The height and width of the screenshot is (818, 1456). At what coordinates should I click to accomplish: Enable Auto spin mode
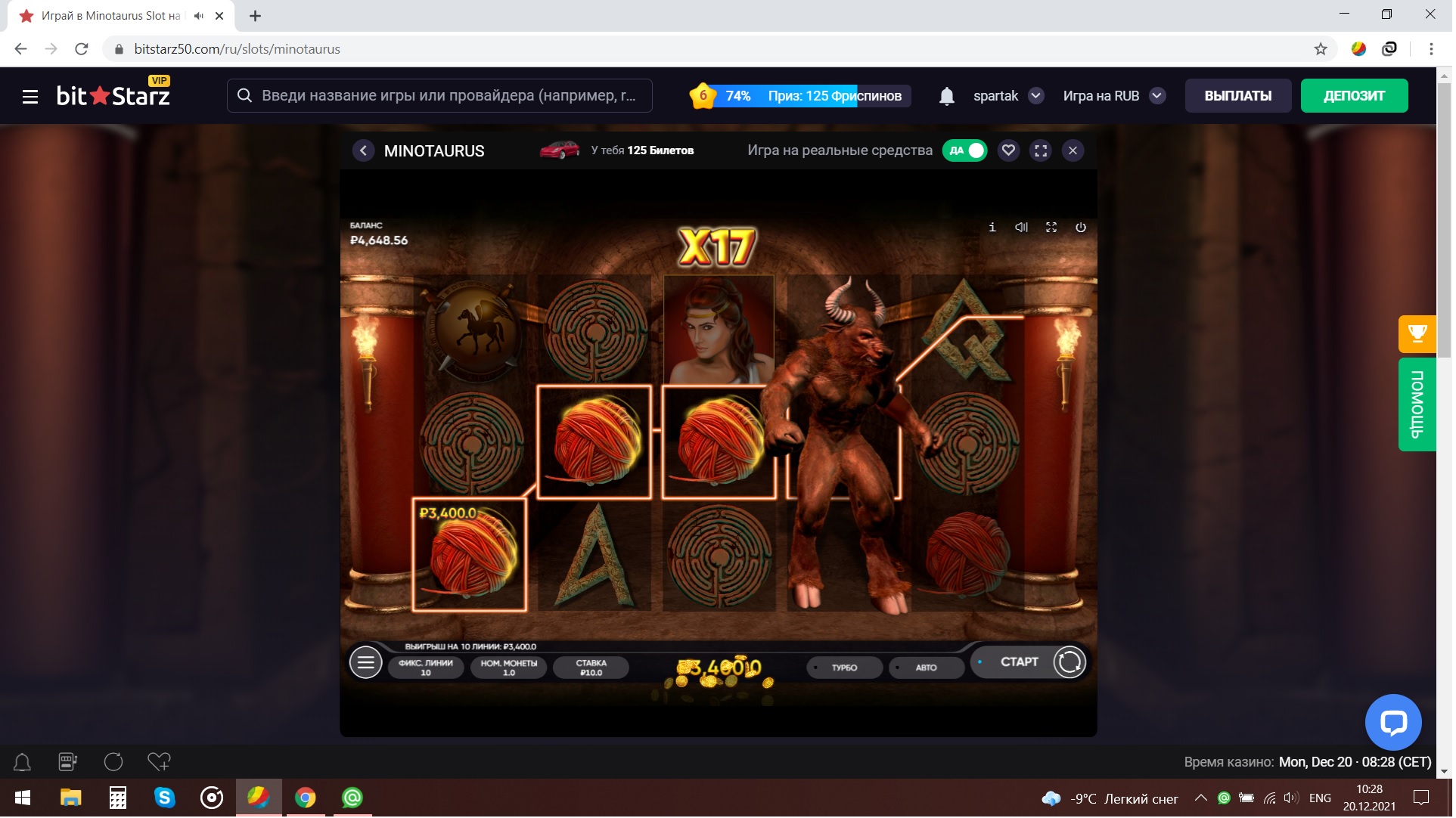point(928,668)
